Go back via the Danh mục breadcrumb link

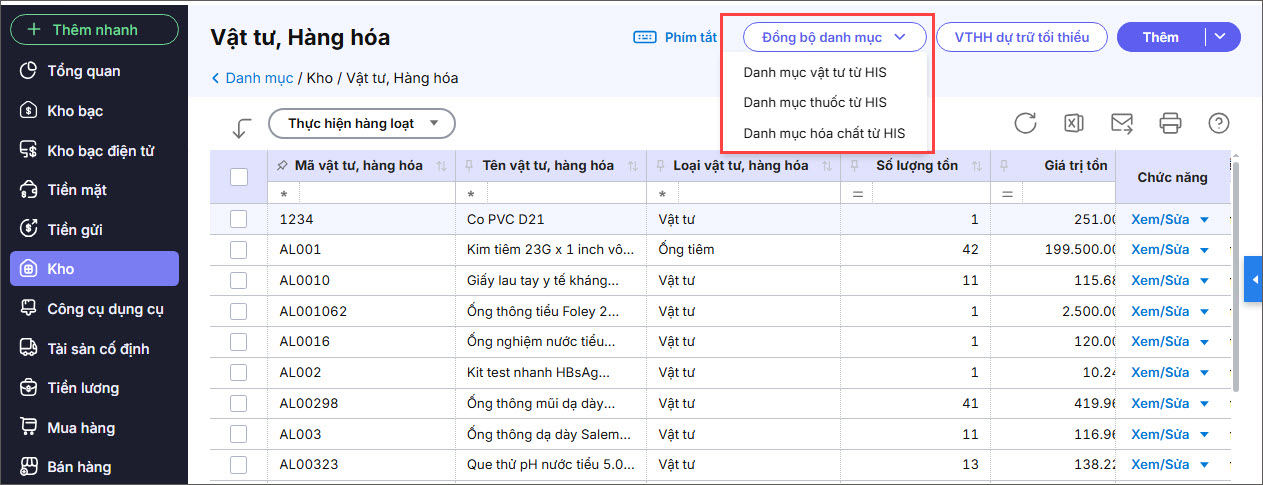pyautogui.click(x=258, y=78)
